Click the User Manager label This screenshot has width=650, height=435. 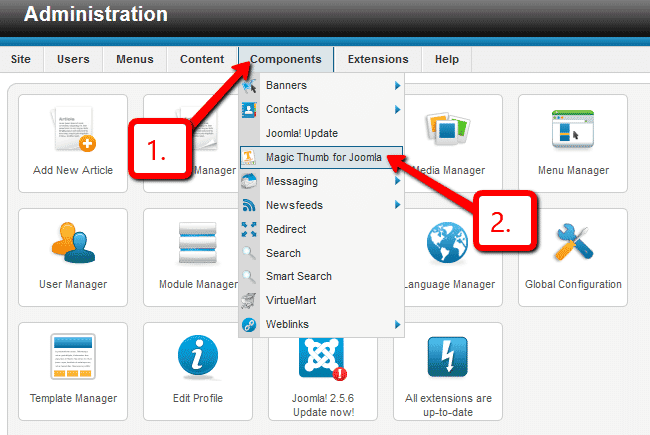[x=73, y=284]
